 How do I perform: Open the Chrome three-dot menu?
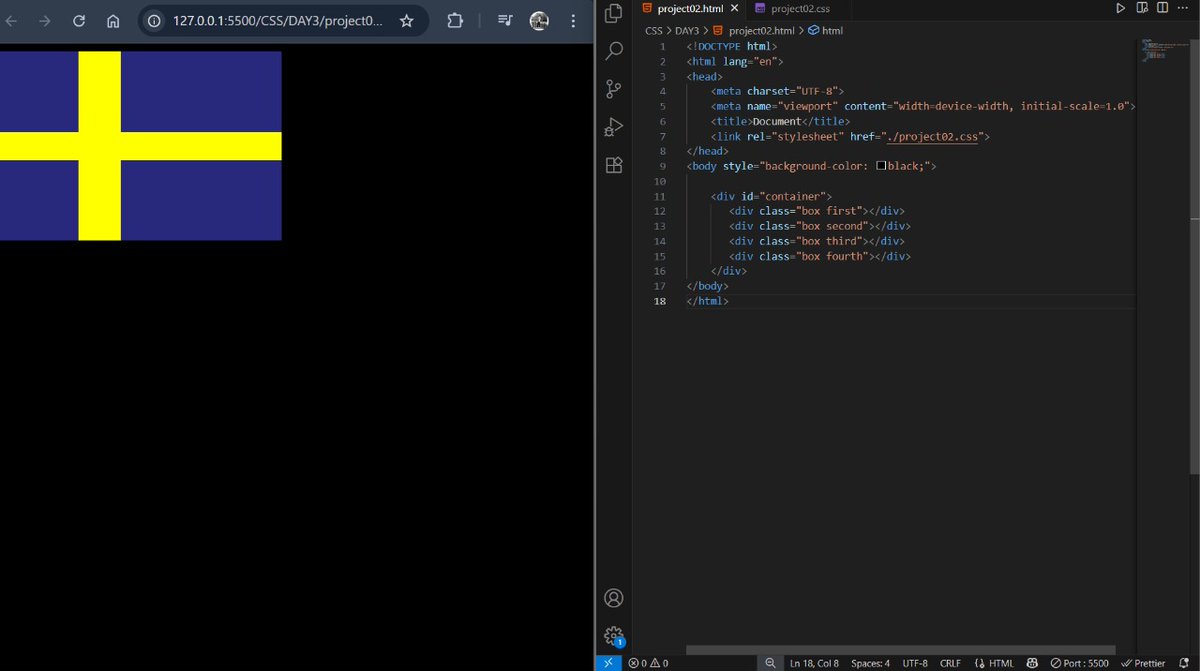(574, 21)
